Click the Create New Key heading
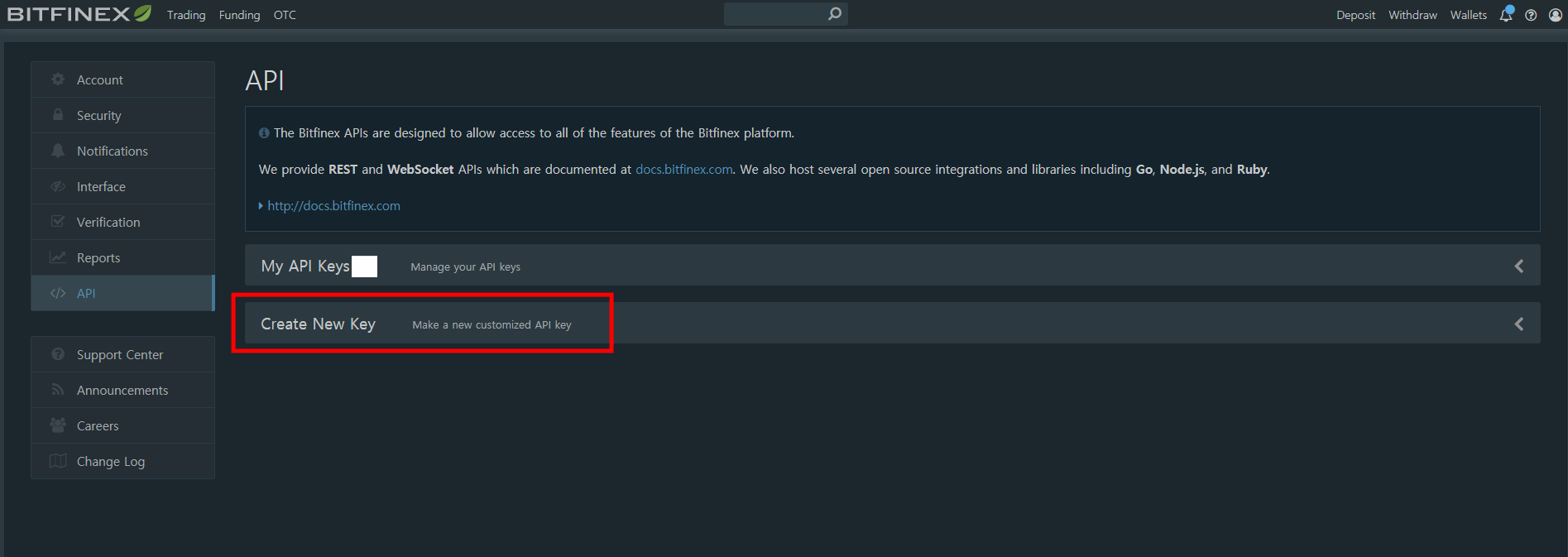The image size is (1568, 557). pos(319,324)
